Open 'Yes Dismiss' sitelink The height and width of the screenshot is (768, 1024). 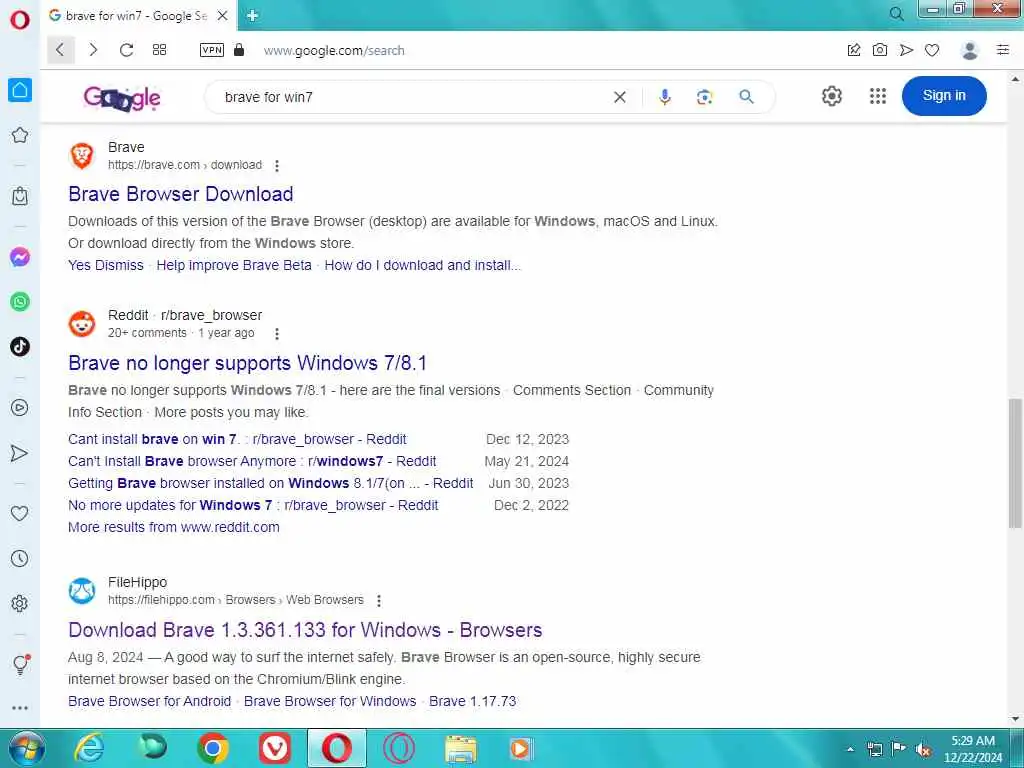click(106, 265)
